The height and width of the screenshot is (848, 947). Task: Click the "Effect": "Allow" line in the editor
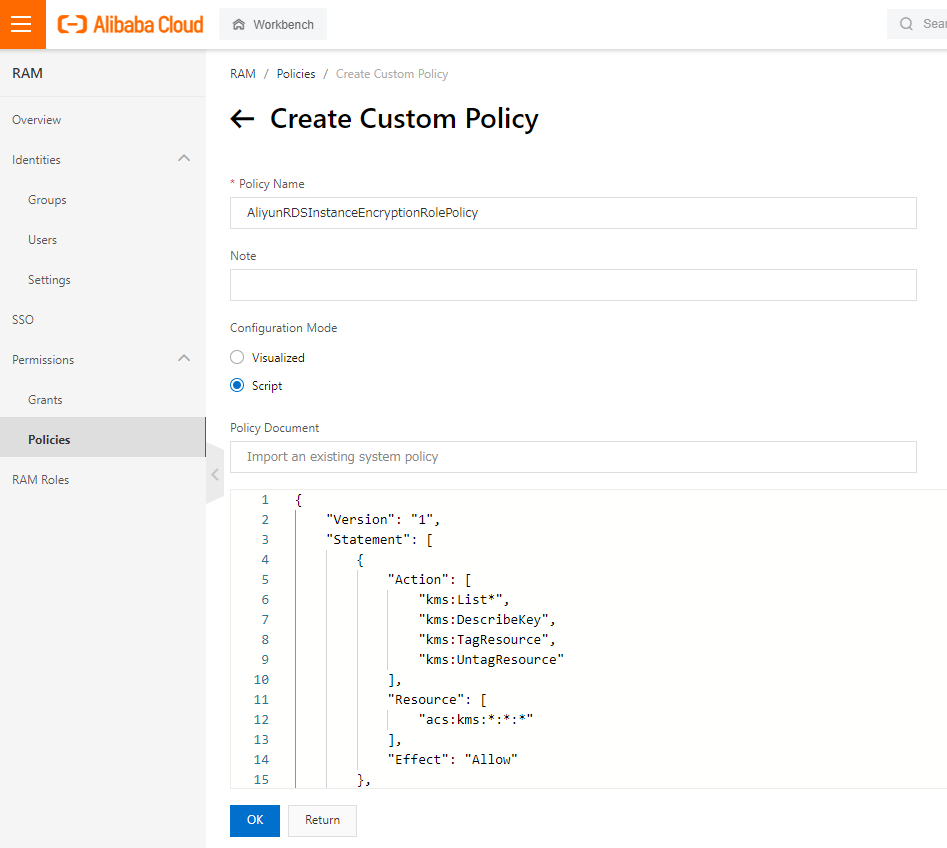(x=452, y=759)
